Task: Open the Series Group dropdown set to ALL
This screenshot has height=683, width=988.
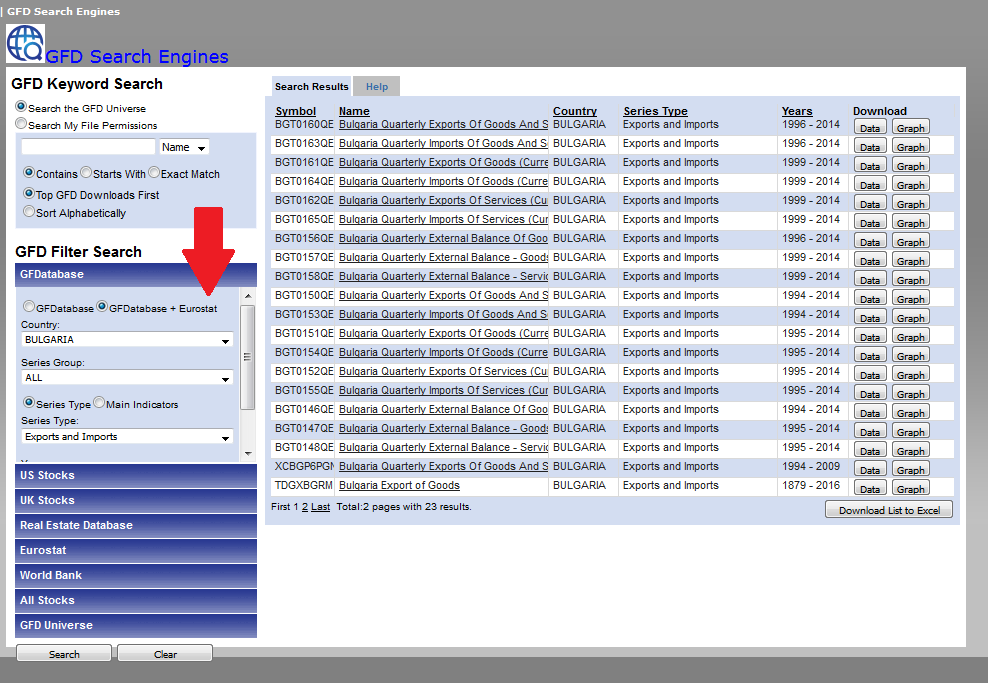Action: [127, 378]
